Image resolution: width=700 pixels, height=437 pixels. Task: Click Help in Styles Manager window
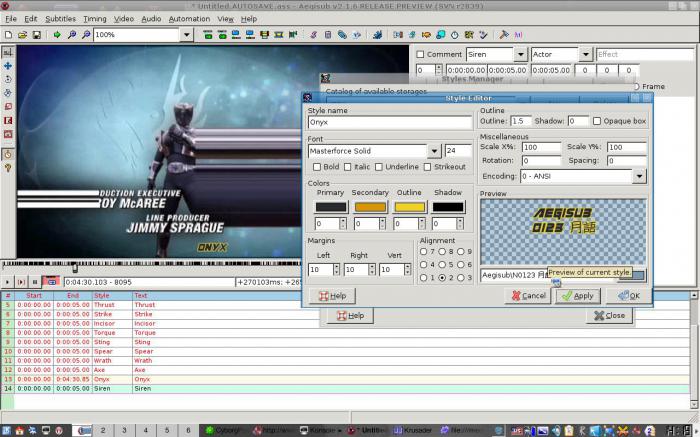pos(350,316)
